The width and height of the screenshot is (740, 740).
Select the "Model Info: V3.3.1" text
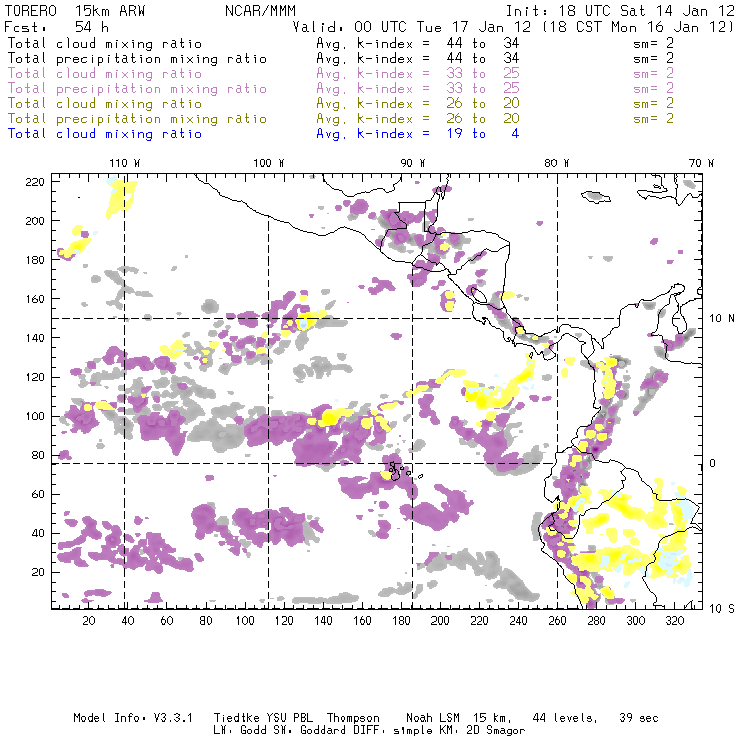(133, 718)
